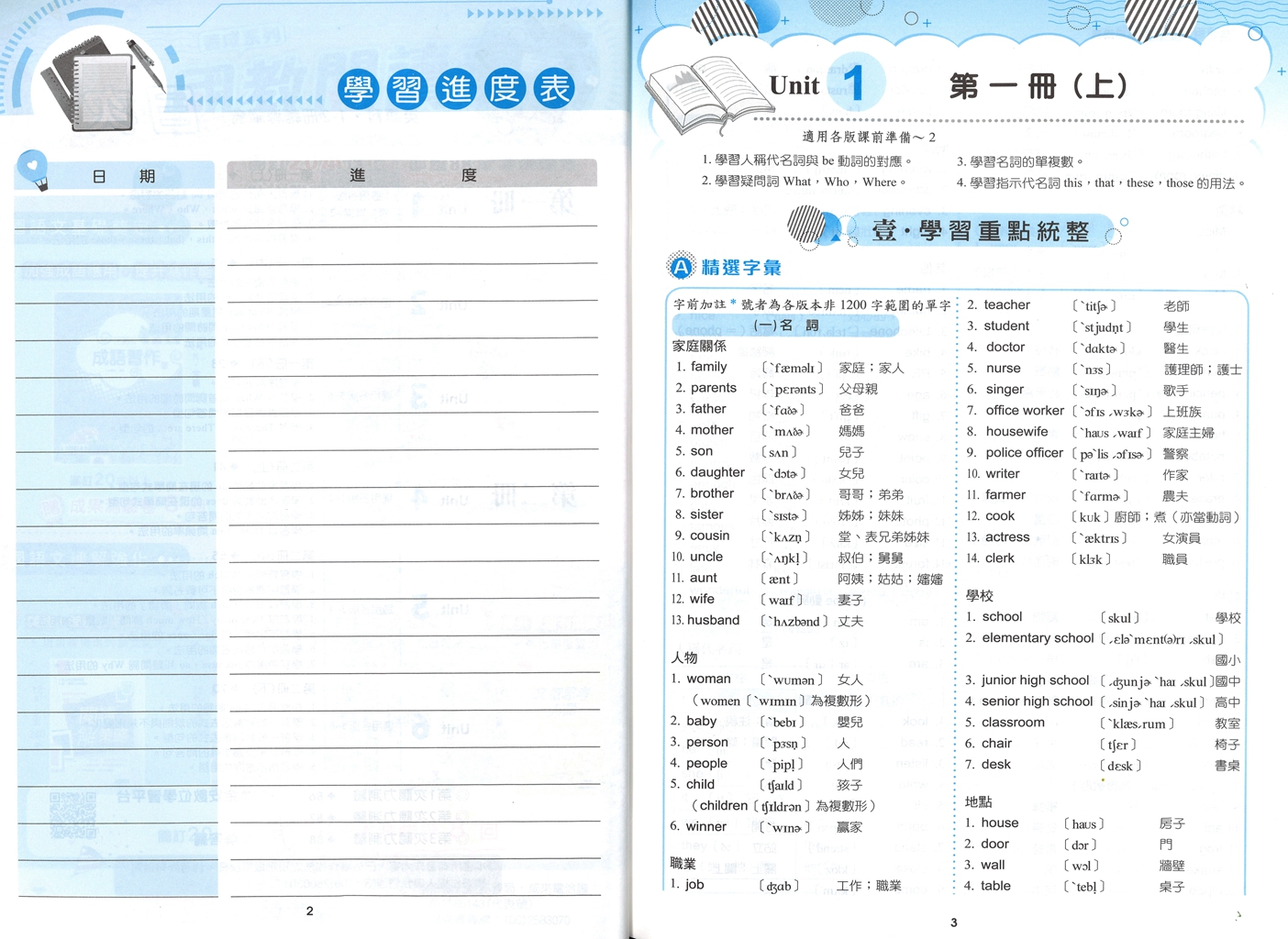Image resolution: width=1288 pixels, height=939 pixels.
Task: Click the 學校 category heading
Action: [980, 596]
